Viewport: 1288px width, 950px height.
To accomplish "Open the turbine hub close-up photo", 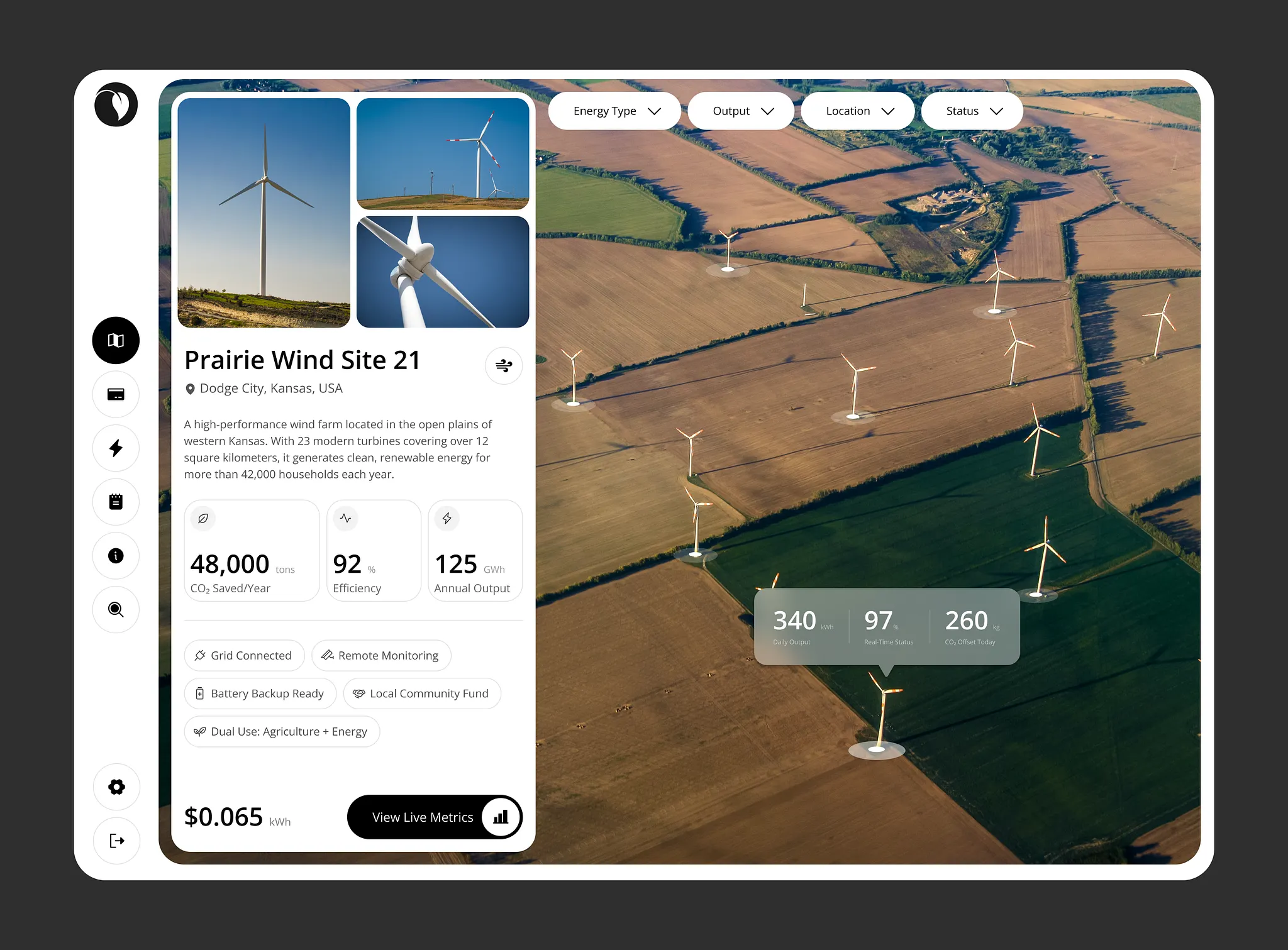I will [x=443, y=272].
